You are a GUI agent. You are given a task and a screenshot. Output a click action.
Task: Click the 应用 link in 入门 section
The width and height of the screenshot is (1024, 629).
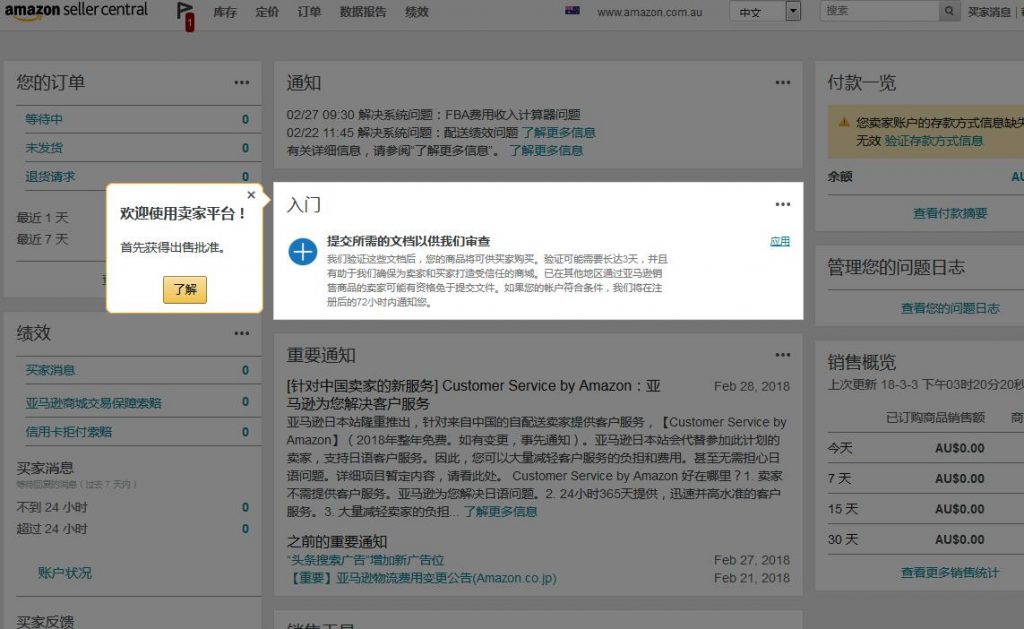pyautogui.click(x=780, y=242)
